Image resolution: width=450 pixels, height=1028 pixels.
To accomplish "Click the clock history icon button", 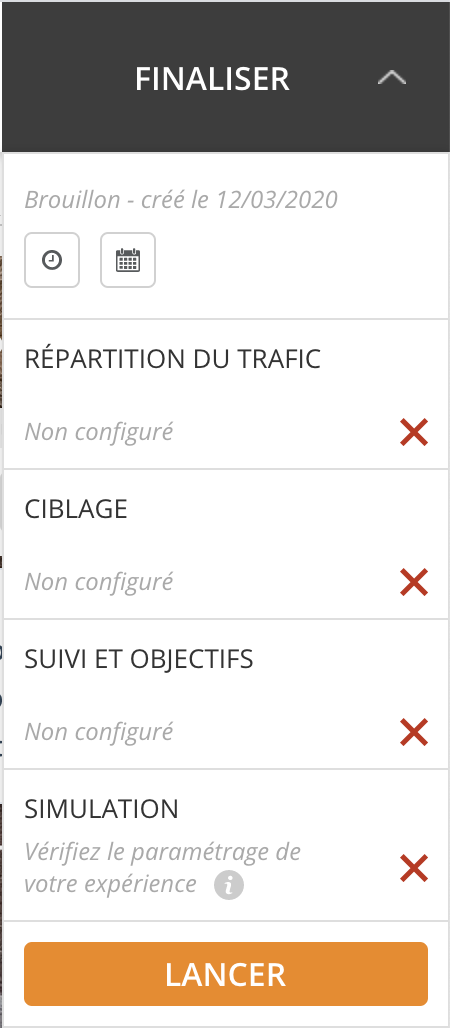I will [52, 260].
